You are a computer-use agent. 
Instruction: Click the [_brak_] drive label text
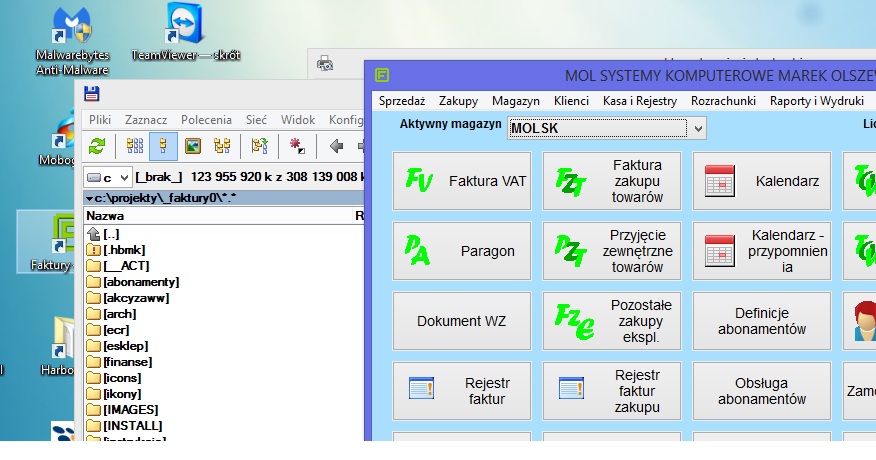pos(159,177)
